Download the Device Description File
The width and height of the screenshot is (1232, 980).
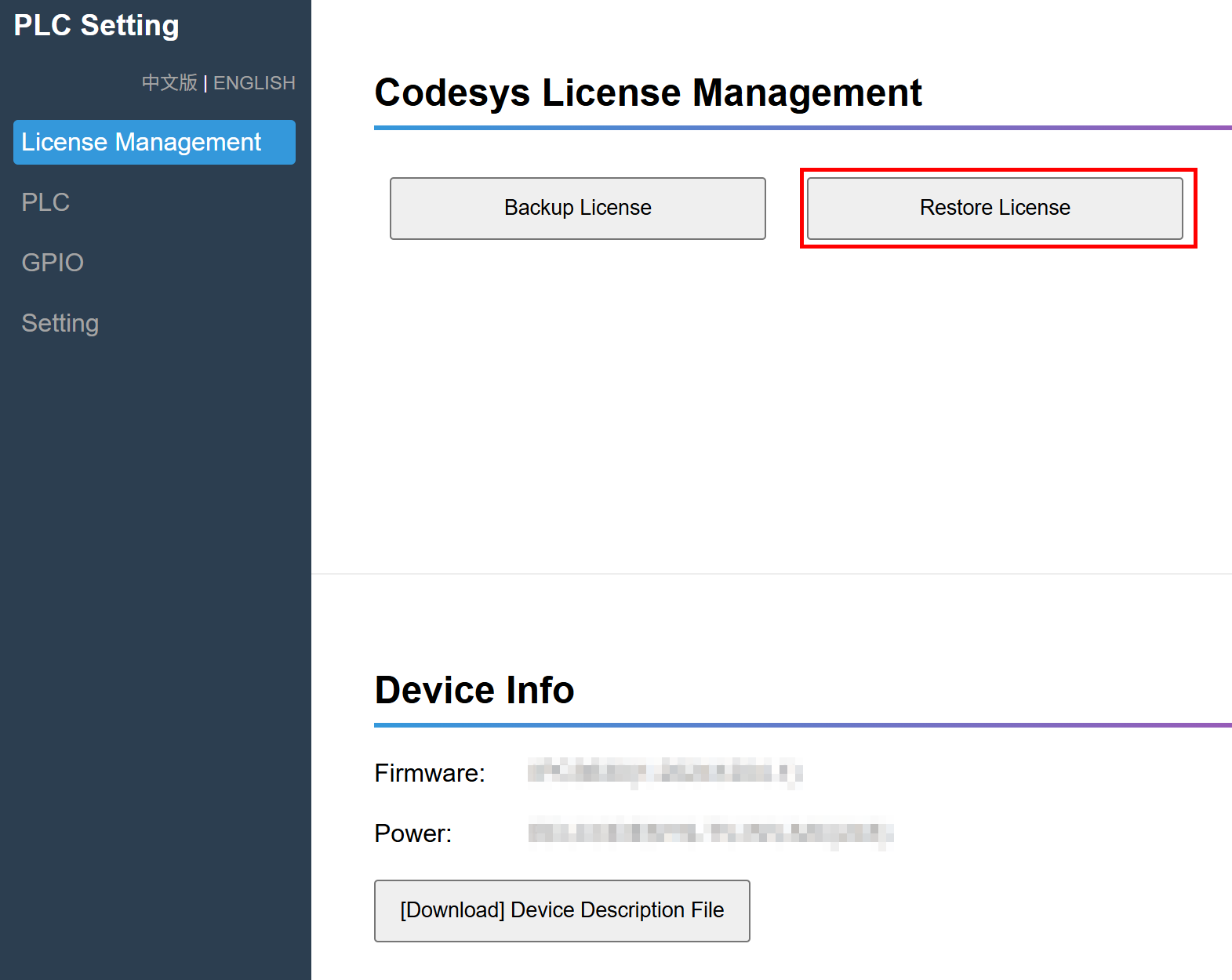pyautogui.click(x=561, y=910)
